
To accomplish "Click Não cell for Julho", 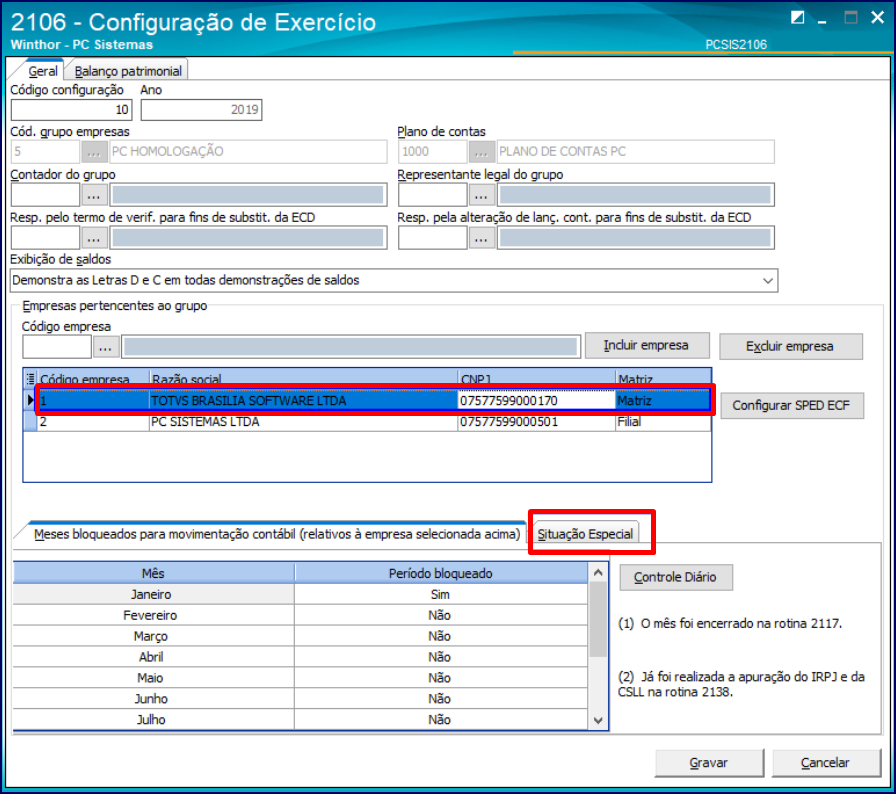I will tap(441, 720).
